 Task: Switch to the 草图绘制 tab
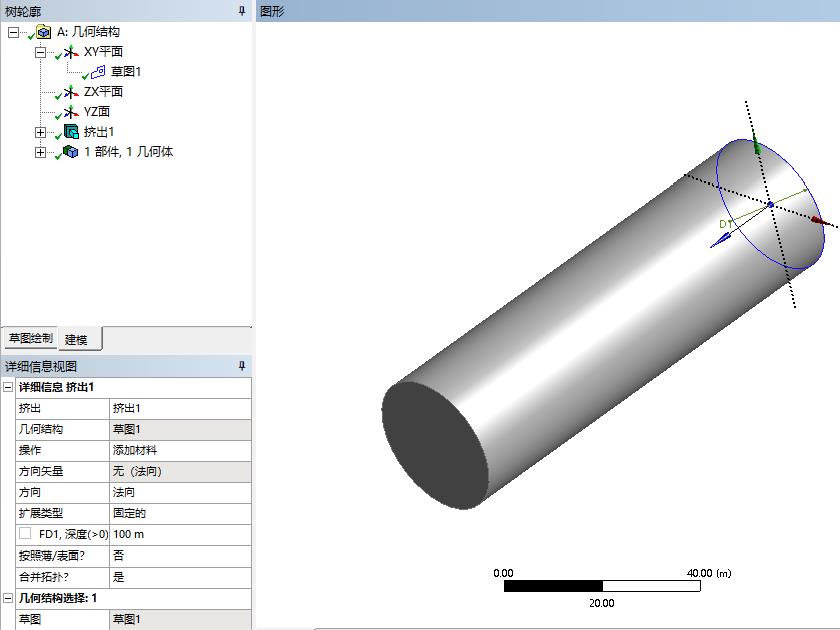tap(30, 339)
